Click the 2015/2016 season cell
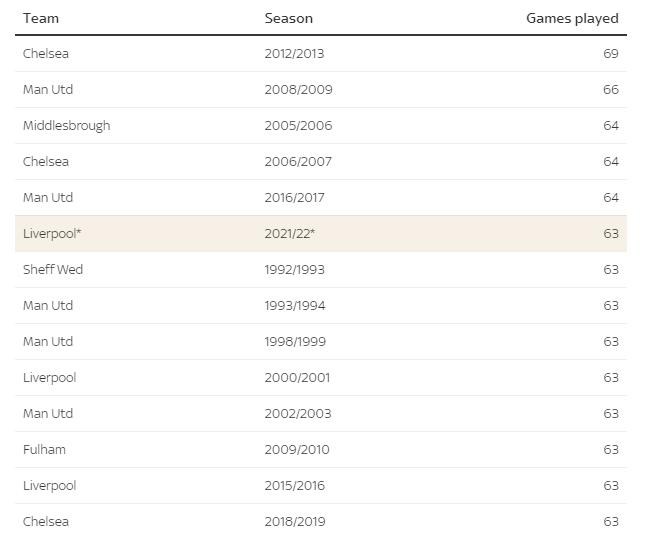The height and width of the screenshot is (545, 652). pos(294,486)
